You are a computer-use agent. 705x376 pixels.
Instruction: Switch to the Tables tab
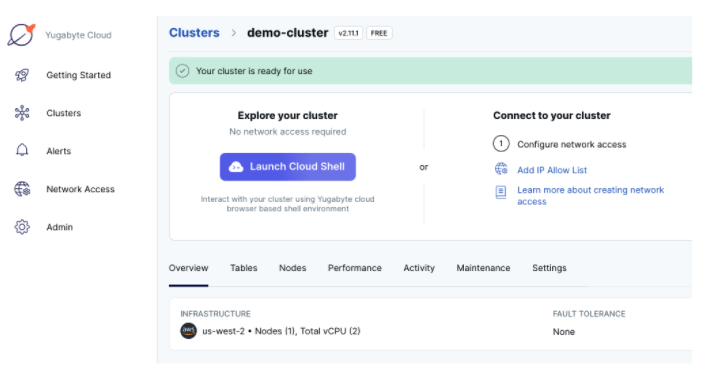point(244,268)
